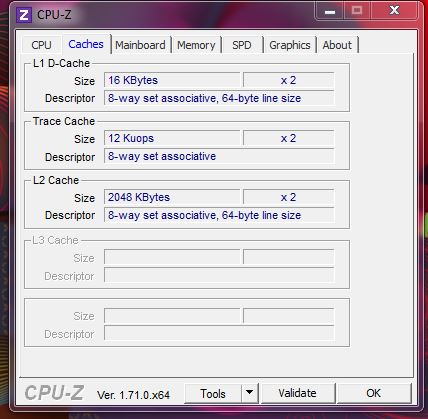428x419 pixels.
Task: Click the empty L3 Cache size field
Action: pos(172,257)
